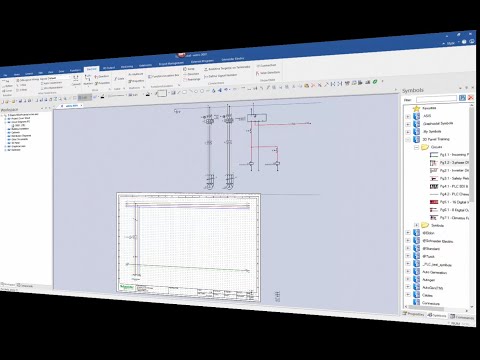Collapse the Circuits folder in Symbols tree
Screen dimensions: 480x360
click(416, 147)
